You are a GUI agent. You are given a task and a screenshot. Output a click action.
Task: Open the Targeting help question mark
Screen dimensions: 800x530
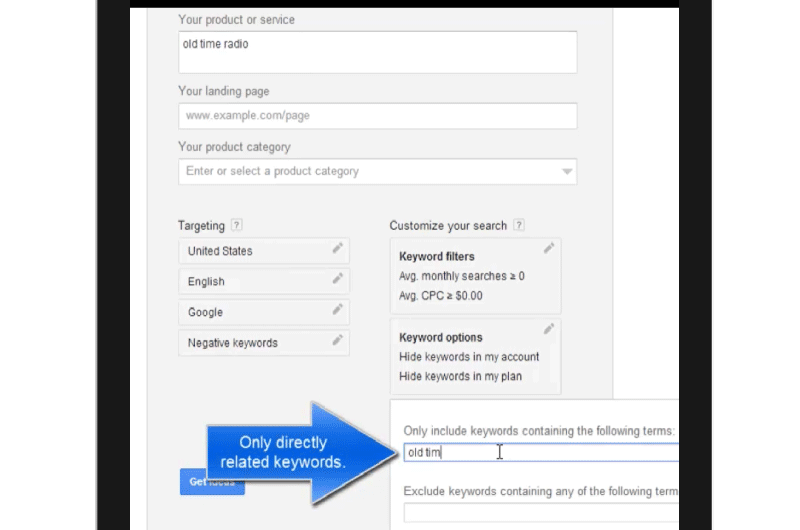pyautogui.click(x=236, y=225)
